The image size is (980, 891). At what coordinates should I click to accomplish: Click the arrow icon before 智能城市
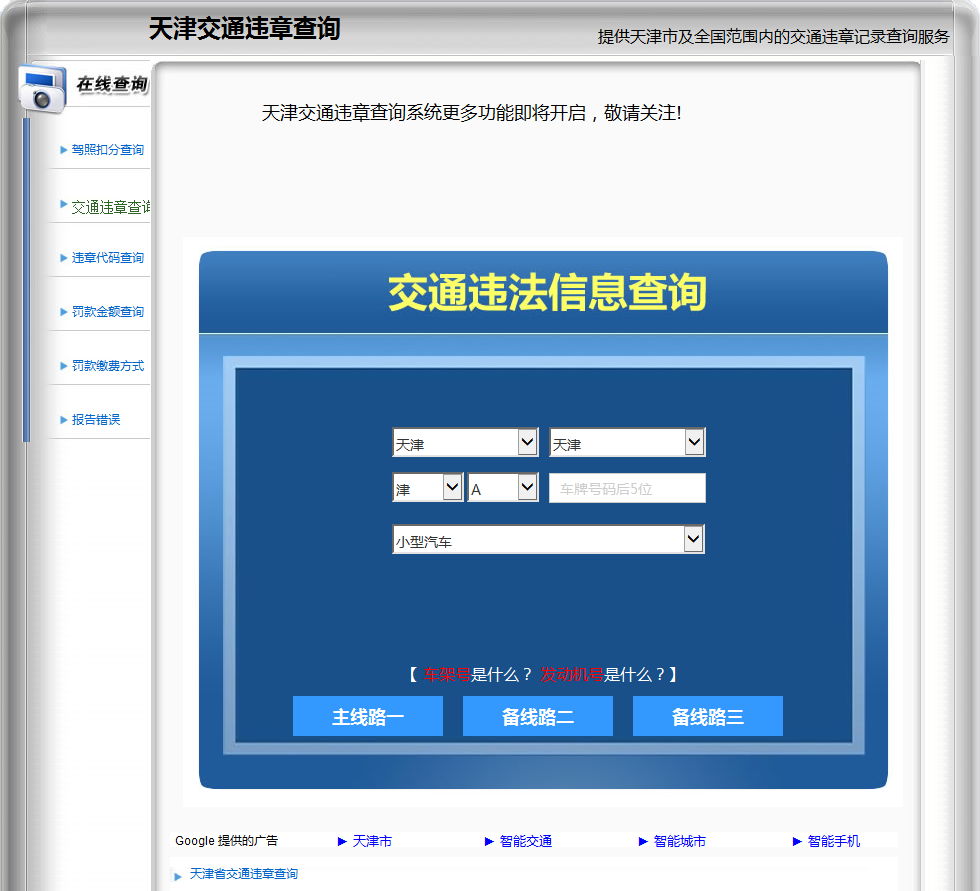pyautogui.click(x=643, y=842)
